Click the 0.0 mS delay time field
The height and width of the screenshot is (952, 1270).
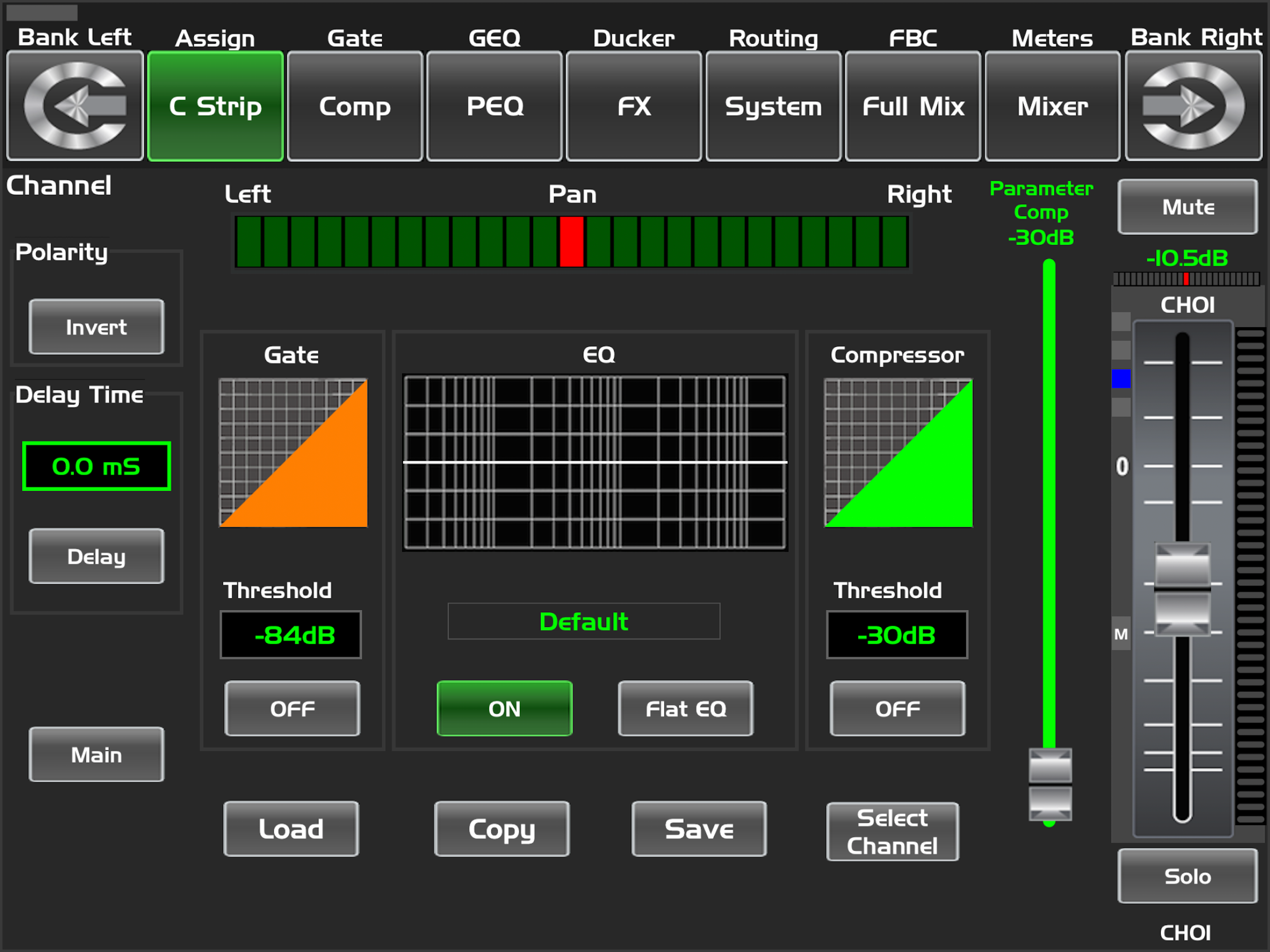click(x=96, y=466)
